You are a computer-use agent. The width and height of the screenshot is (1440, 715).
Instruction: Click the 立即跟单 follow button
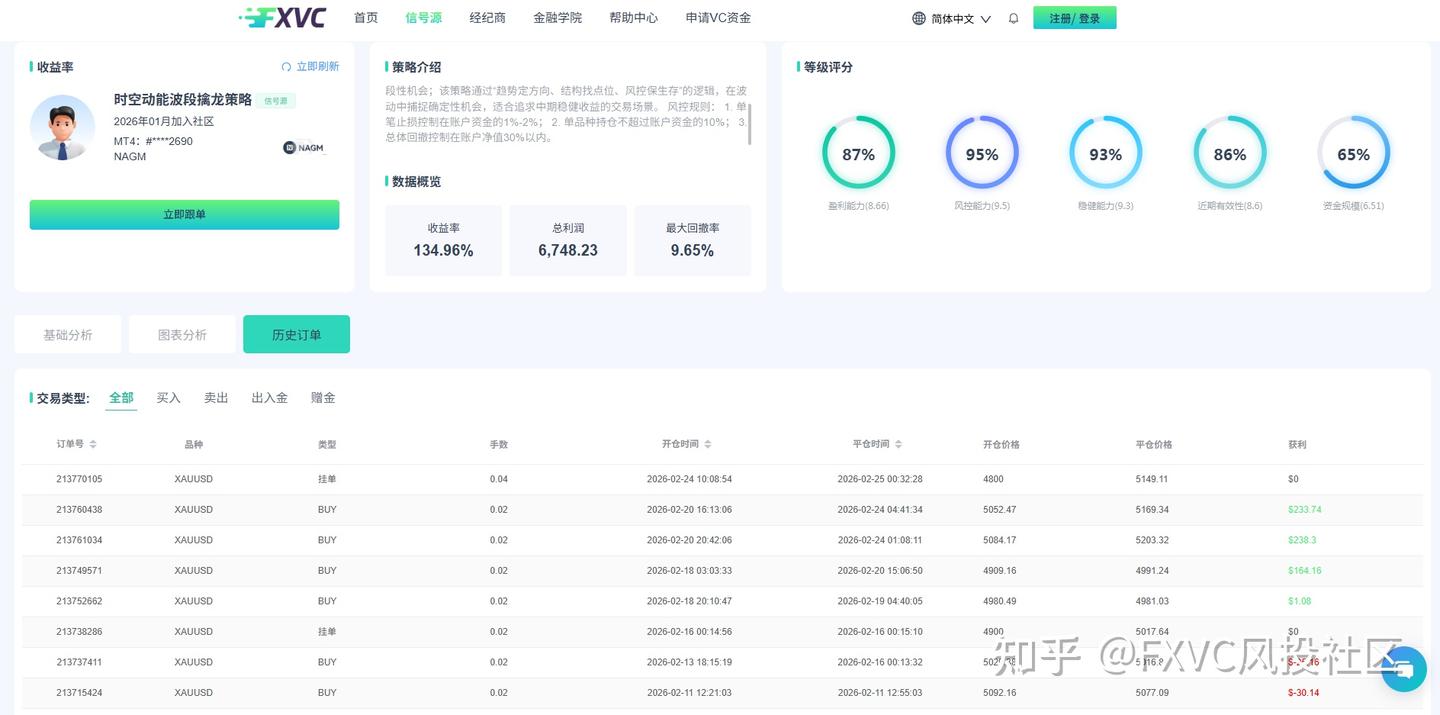point(184,214)
